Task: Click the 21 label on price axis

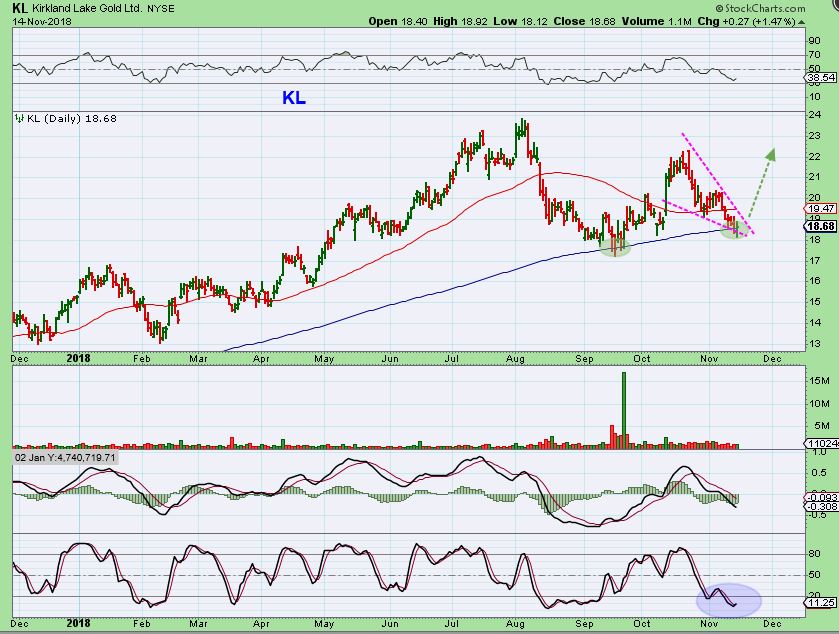Action: 815,177
